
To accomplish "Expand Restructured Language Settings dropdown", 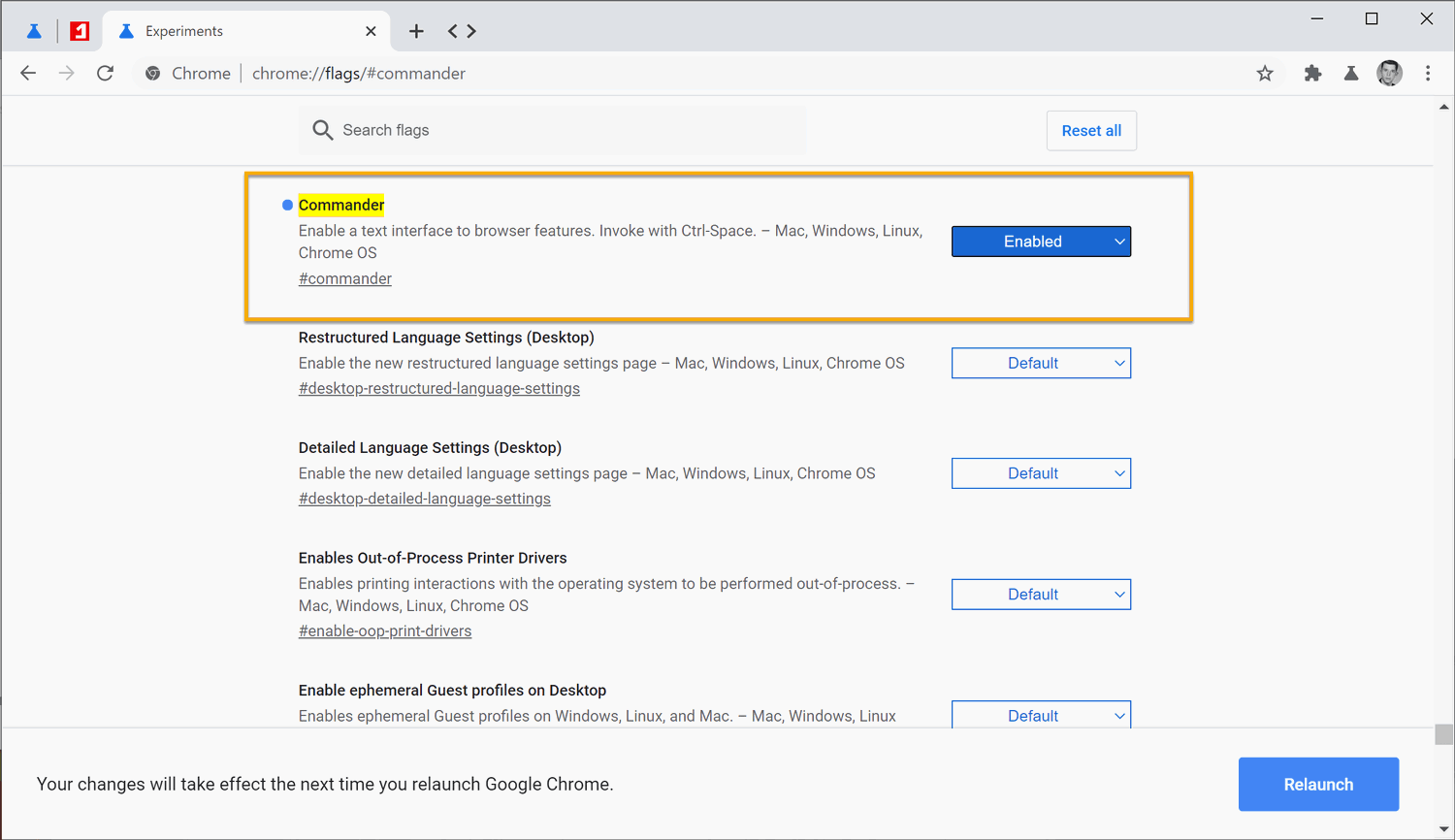I will (x=1041, y=363).
